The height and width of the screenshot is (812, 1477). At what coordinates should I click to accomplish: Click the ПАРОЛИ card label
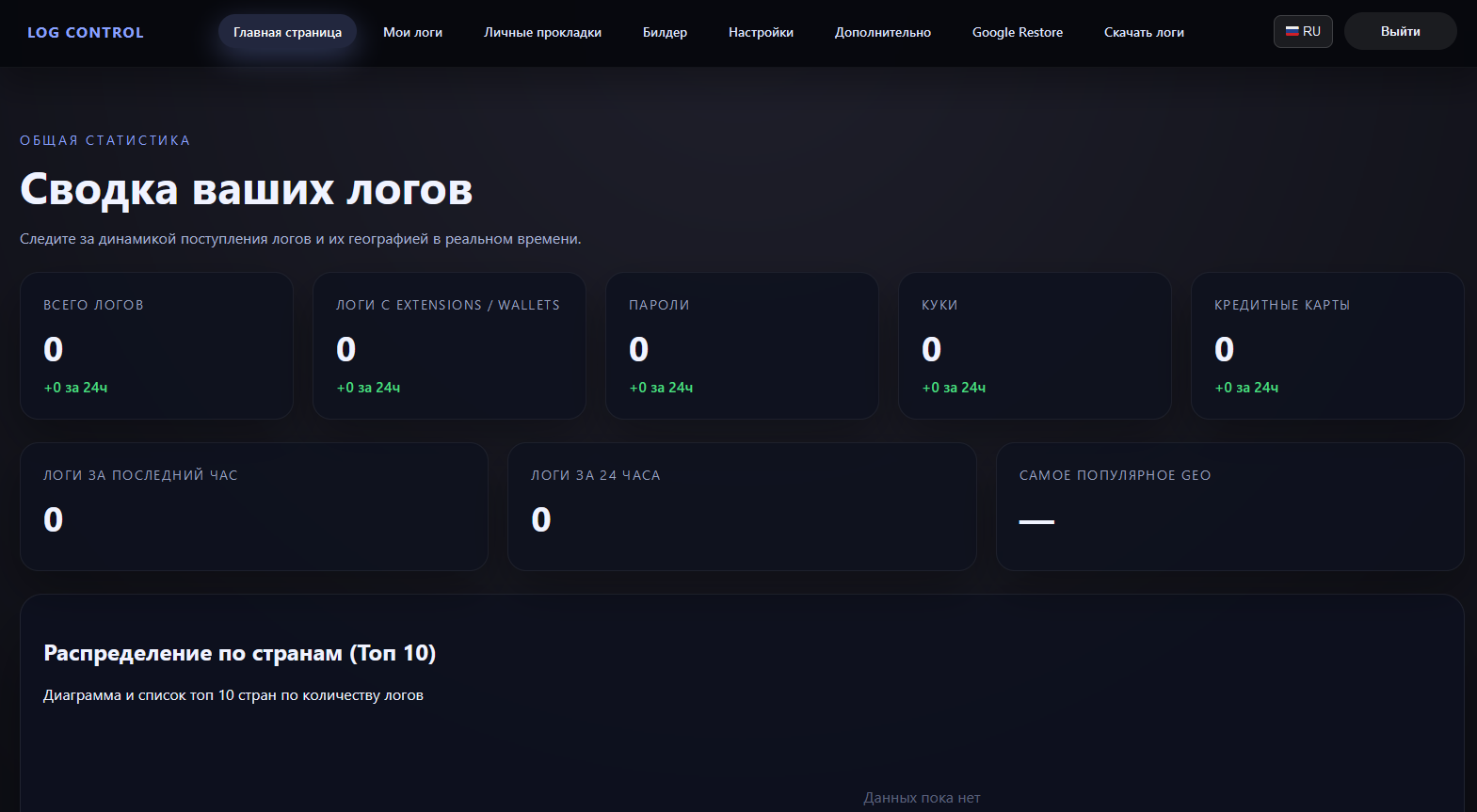659,305
